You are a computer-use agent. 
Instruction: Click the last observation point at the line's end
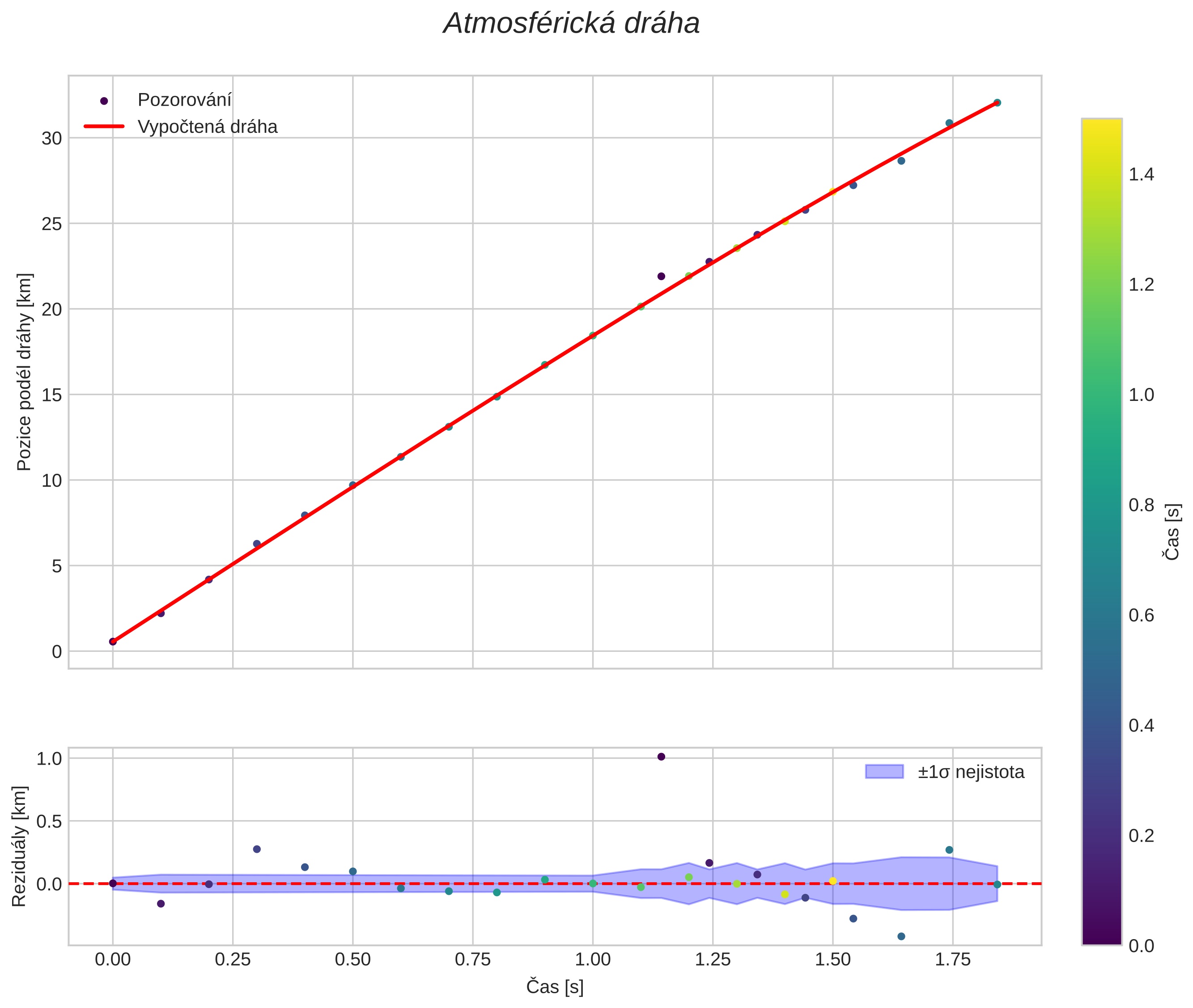pyautogui.click(x=997, y=103)
